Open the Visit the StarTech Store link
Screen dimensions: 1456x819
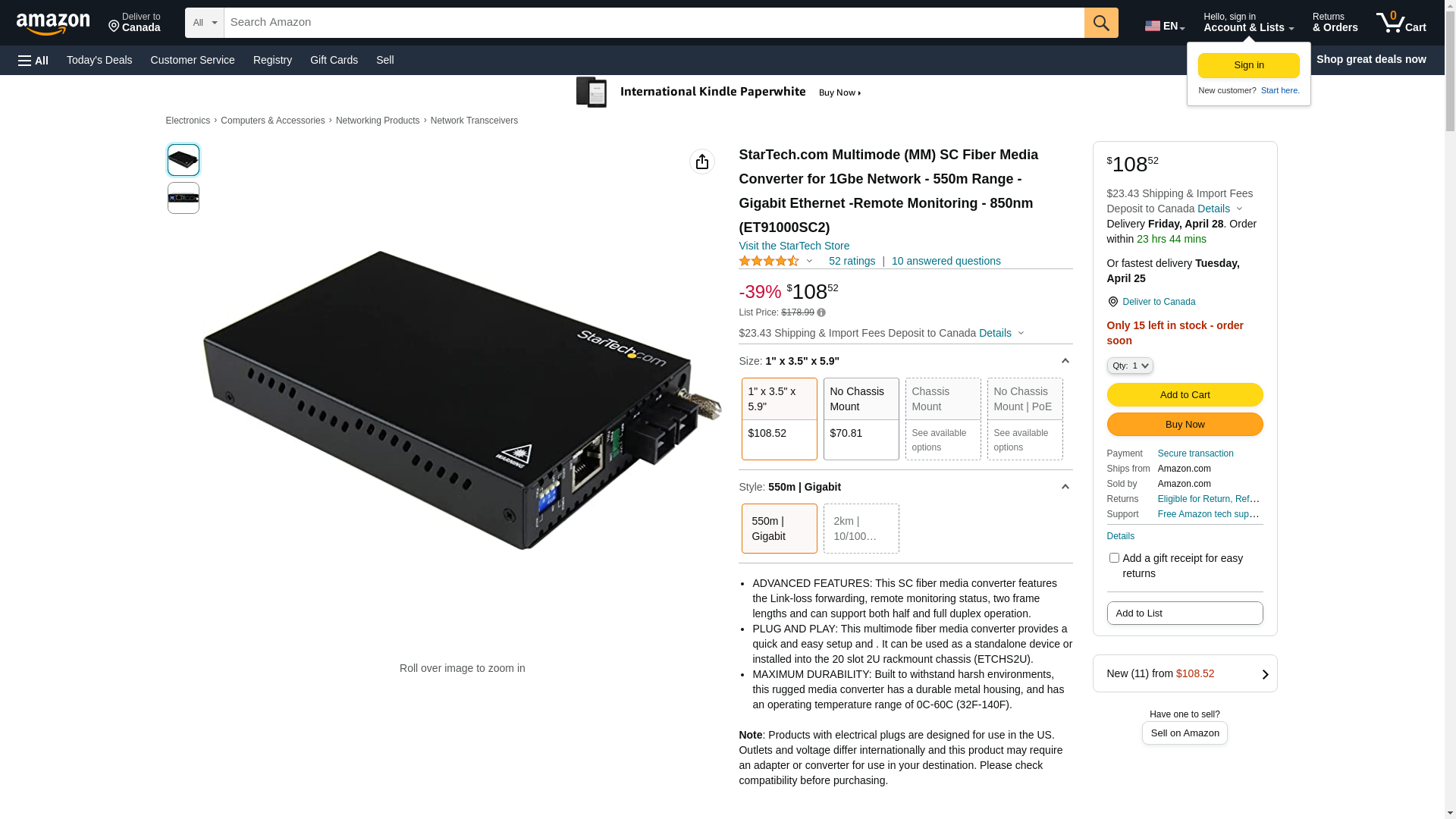pyautogui.click(x=793, y=246)
